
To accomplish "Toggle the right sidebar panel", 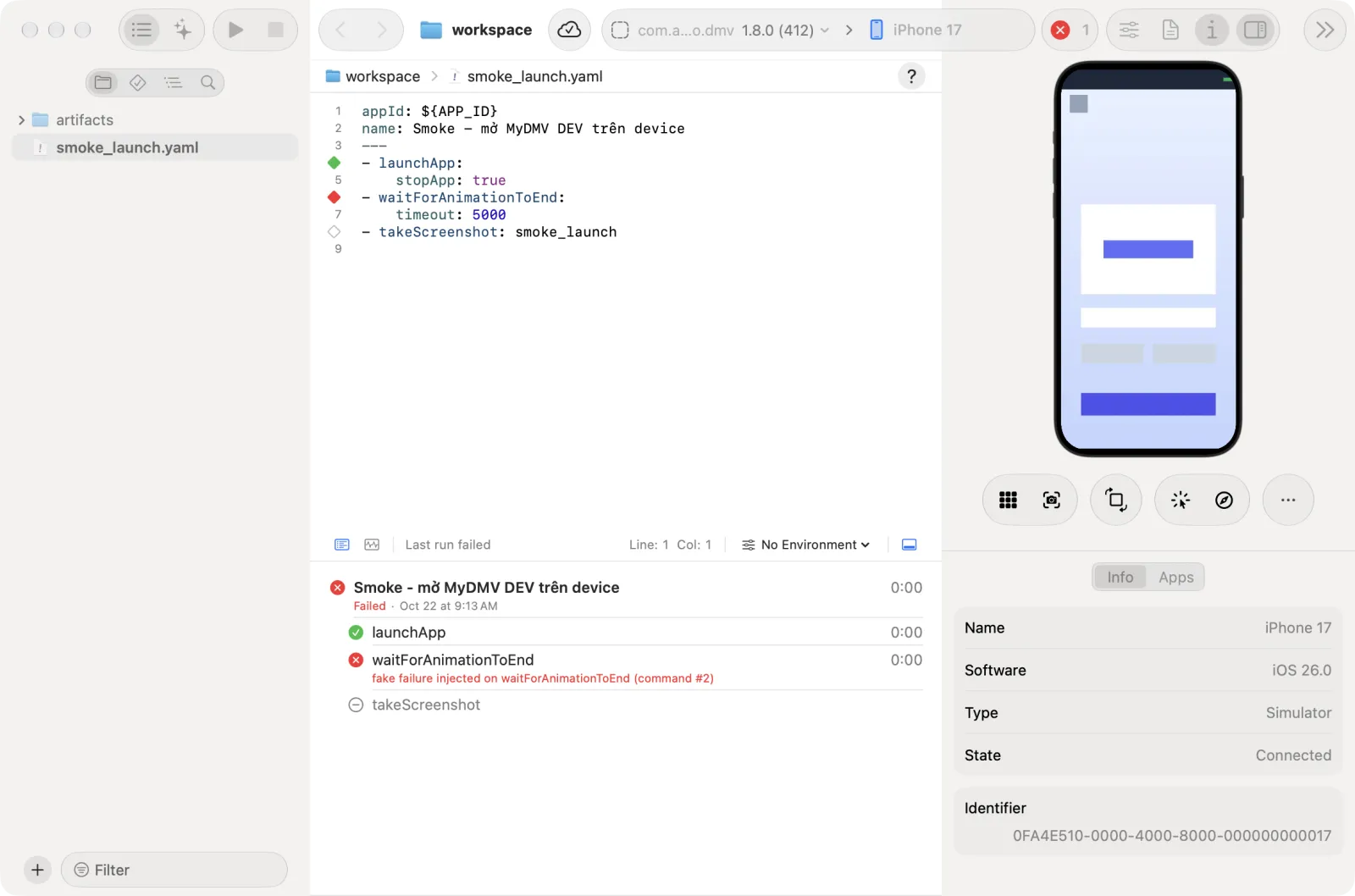I will pos(1255,30).
